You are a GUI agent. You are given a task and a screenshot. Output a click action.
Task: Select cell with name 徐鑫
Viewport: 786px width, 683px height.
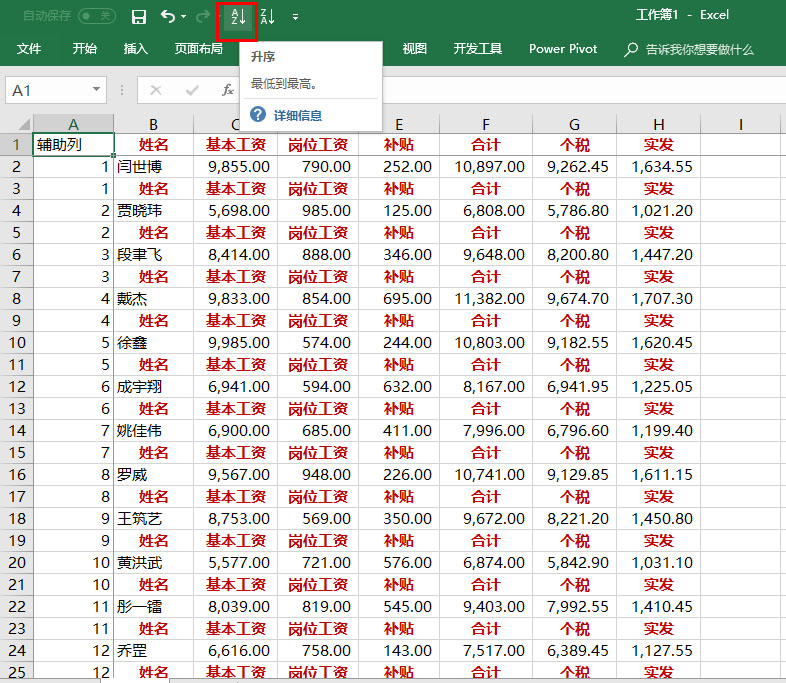pos(153,343)
